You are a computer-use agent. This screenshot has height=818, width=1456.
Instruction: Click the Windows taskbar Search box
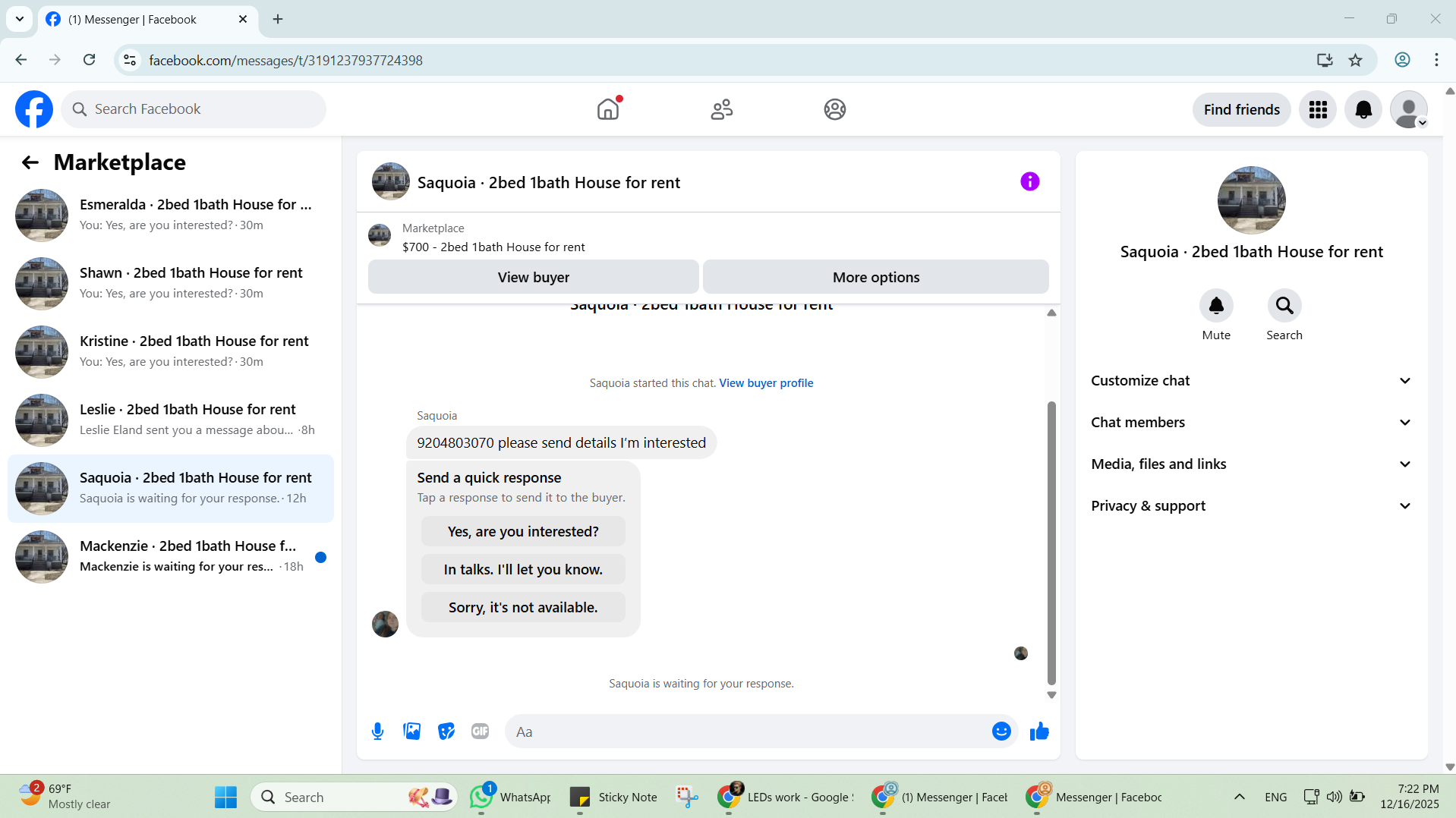coord(354,798)
